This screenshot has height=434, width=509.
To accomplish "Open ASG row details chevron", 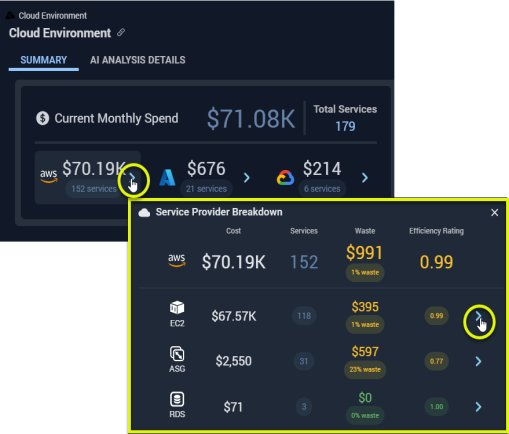I will click(x=478, y=361).
